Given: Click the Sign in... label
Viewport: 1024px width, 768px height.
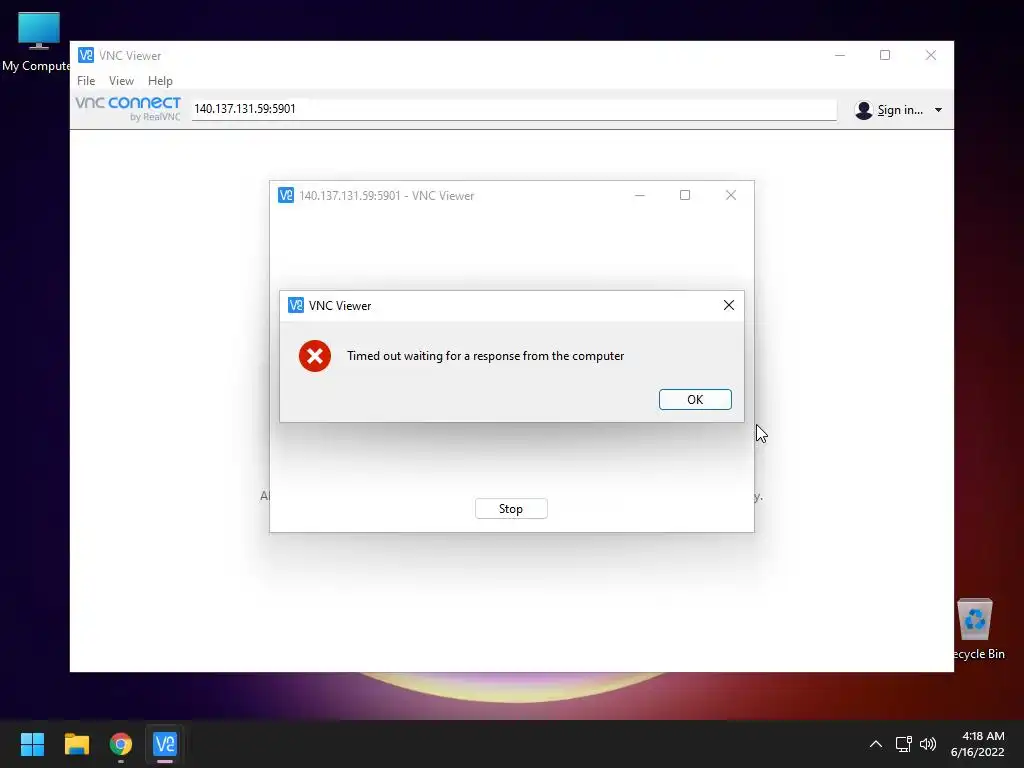Looking at the screenshot, I should (900, 110).
